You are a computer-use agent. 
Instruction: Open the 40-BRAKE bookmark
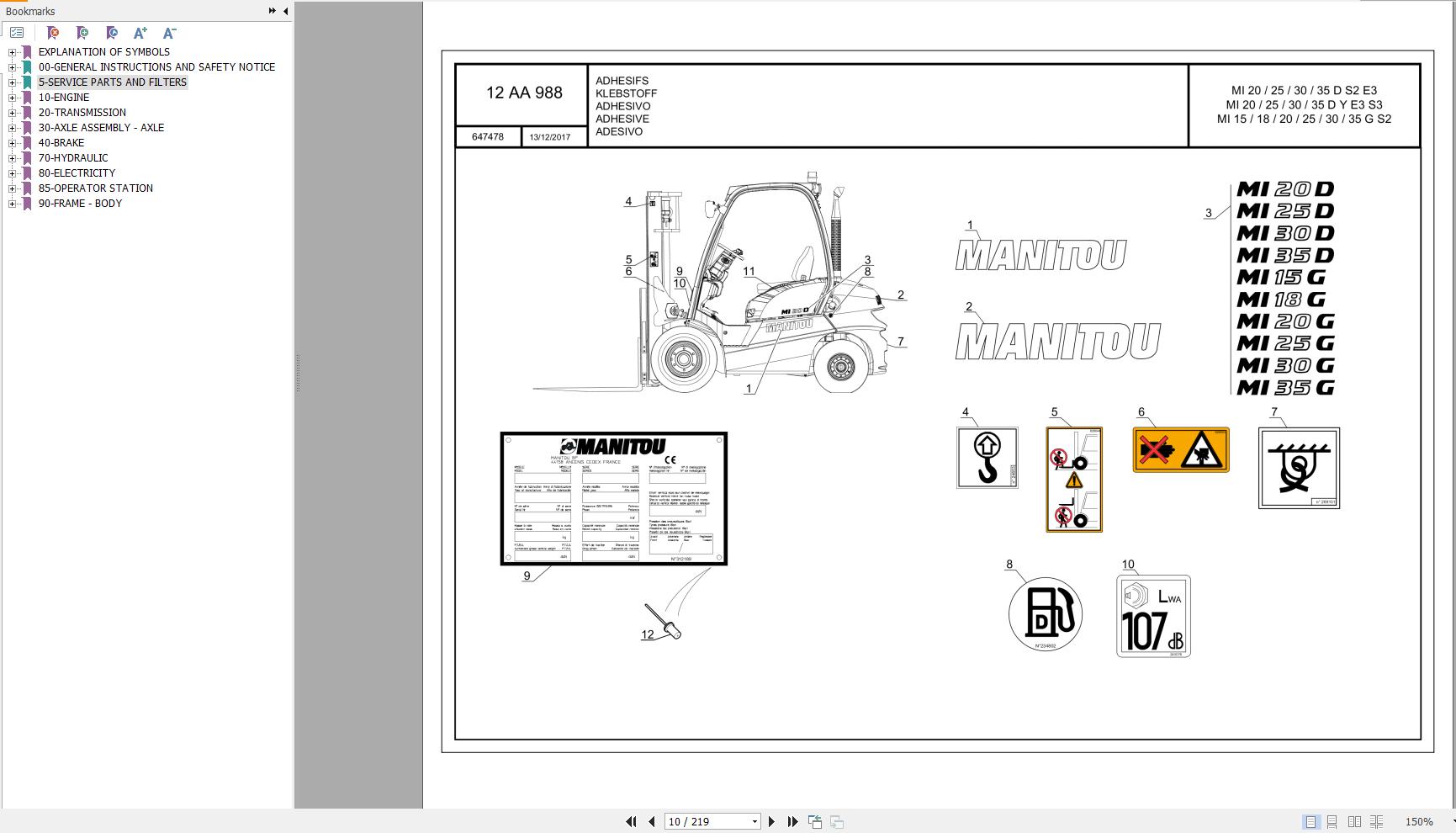(61, 143)
